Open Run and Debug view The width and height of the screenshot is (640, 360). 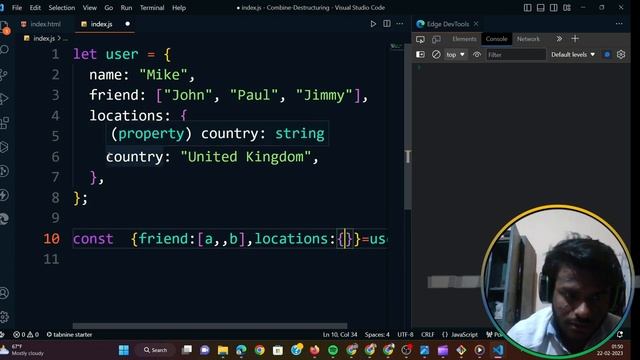(4, 98)
